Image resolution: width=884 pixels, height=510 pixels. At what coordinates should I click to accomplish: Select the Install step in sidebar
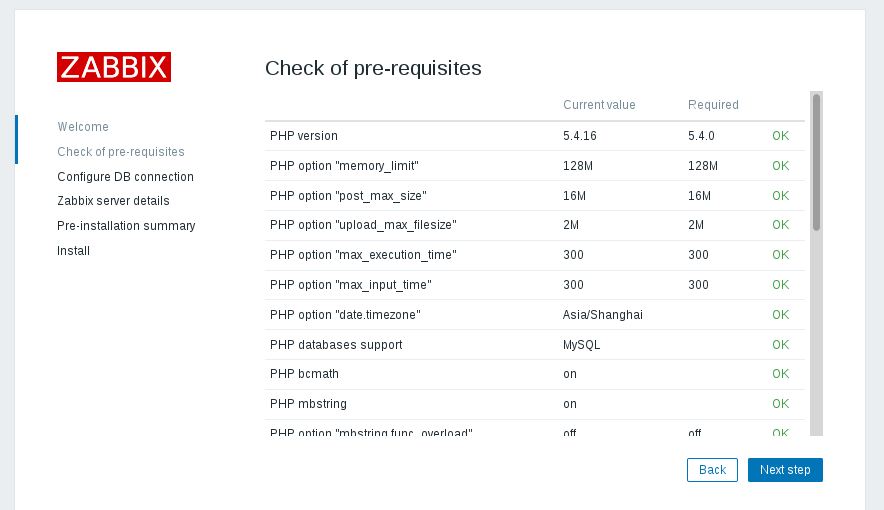click(73, 251)
